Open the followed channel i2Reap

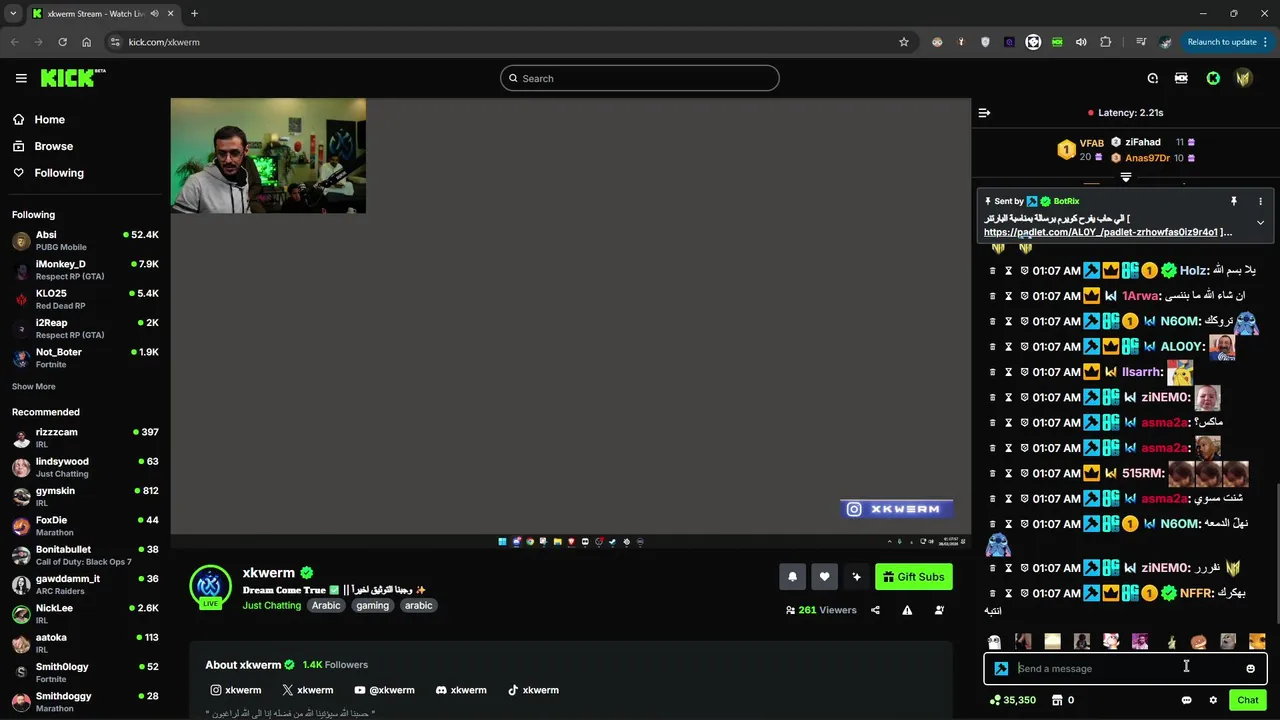click(x=85, y=328)
